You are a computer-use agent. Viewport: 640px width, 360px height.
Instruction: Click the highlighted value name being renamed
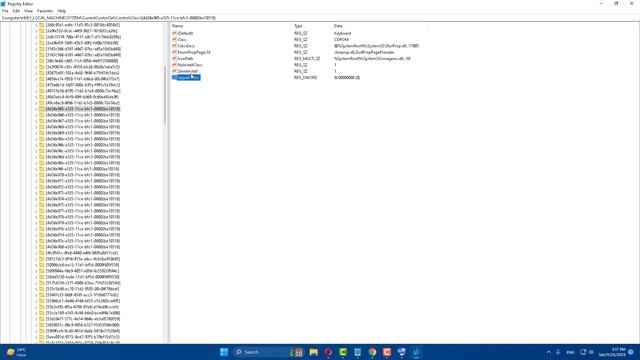pyautogui.click(x=188, y=78)
